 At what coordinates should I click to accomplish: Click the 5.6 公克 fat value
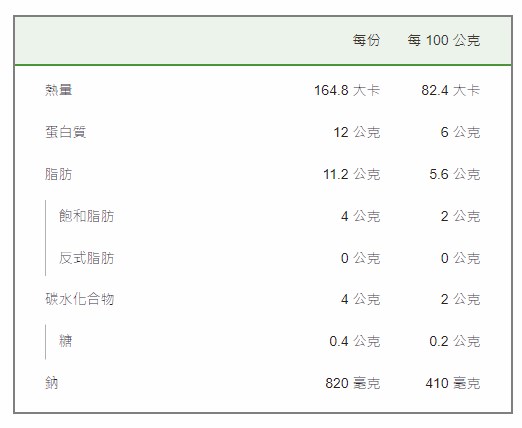click(455, 174)
